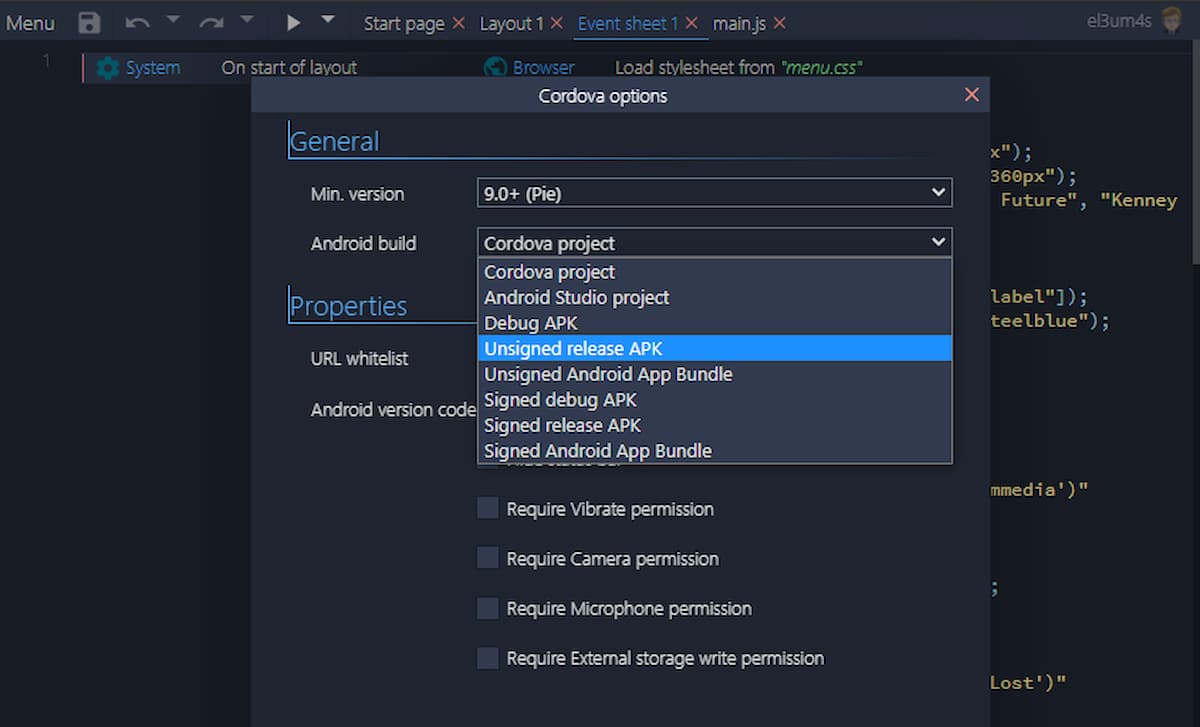Close the Start page tab
This screenshot has width=1200, height=727.
pyautogui.click(x=458, y=23)
